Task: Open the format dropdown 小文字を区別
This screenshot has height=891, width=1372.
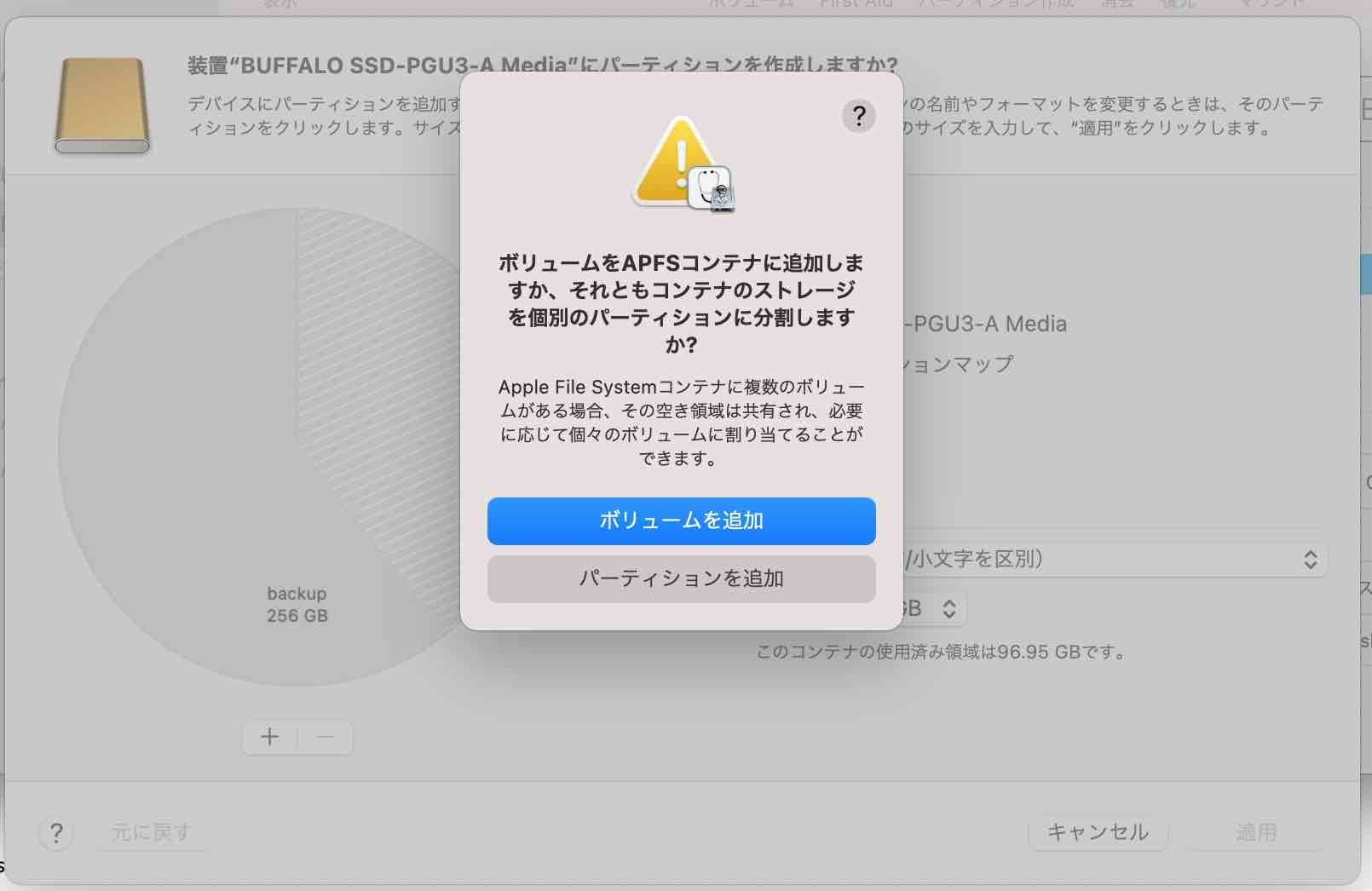Action: pyautogui.click(x=1115, y=559)
